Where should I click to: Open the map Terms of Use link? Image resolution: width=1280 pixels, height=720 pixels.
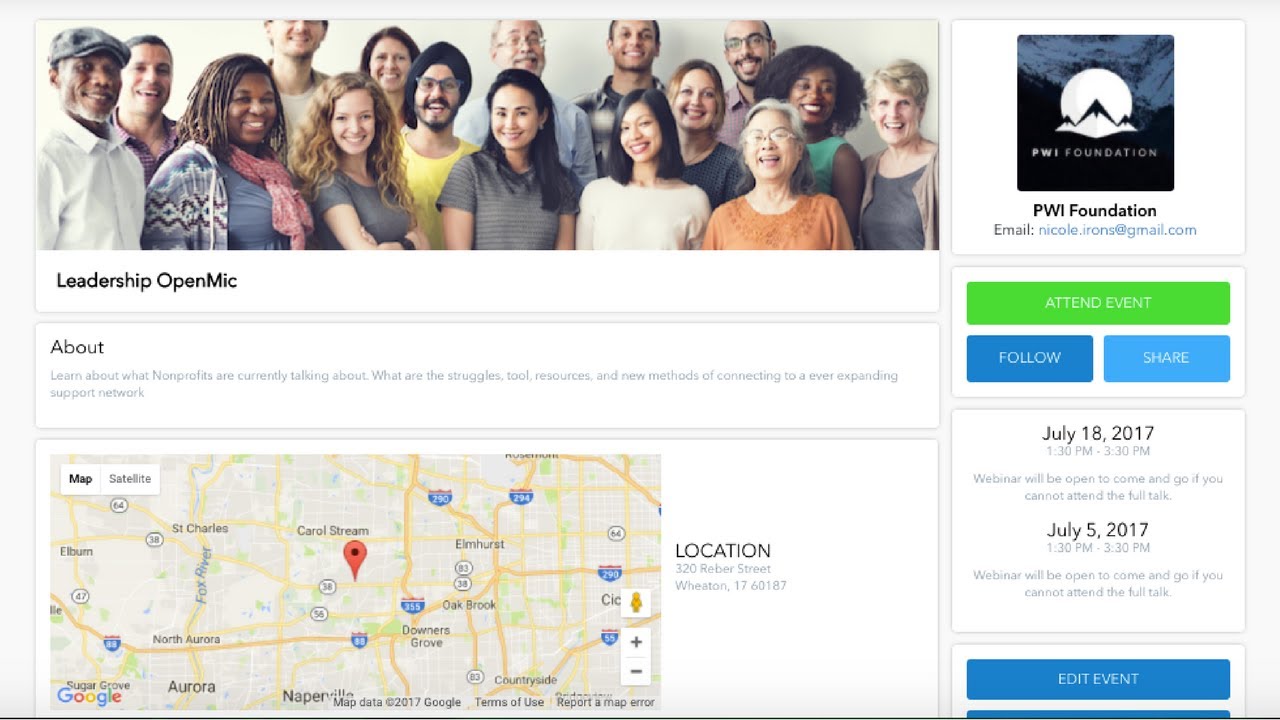click(x=509, y=702)
